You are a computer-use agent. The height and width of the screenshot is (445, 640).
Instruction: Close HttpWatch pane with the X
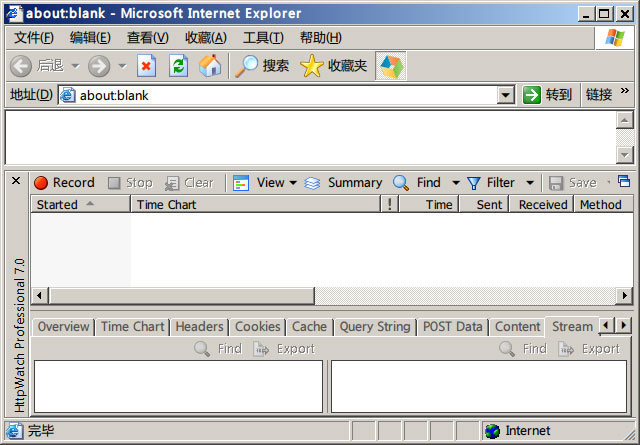click(16, 181)
